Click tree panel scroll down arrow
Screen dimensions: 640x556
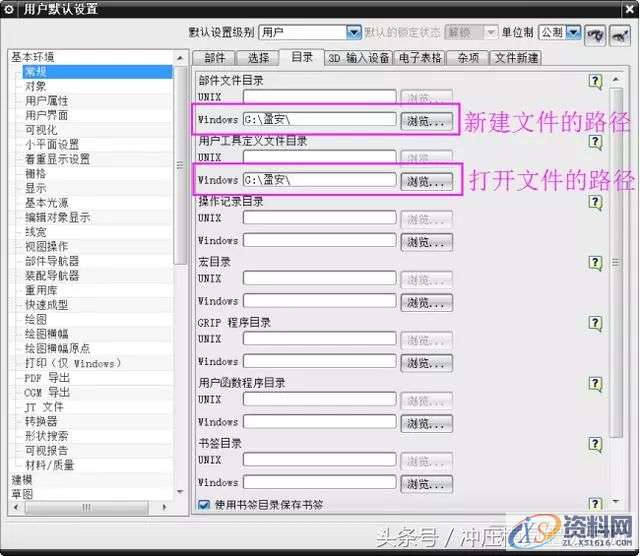[x=180, y=492]
